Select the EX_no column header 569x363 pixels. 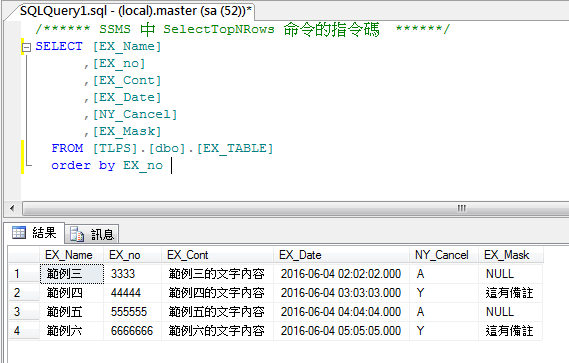coord(132,255)
